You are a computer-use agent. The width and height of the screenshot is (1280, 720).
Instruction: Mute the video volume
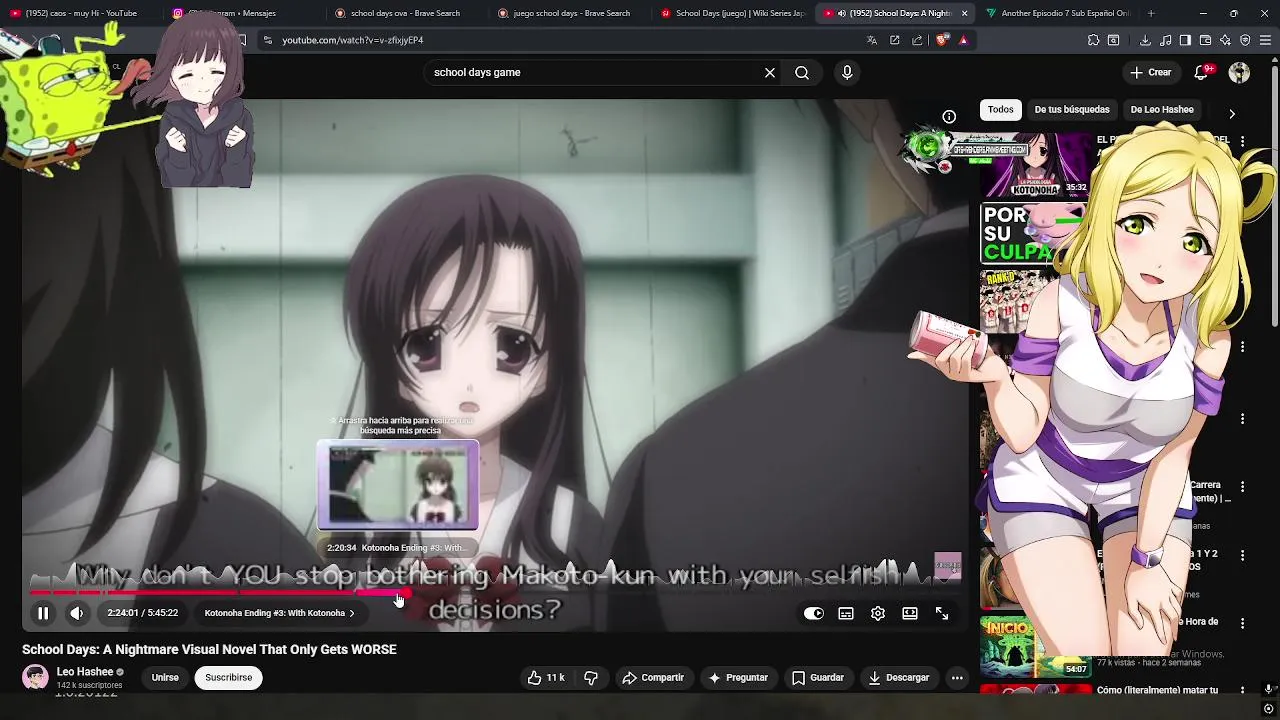coord(77,613)
